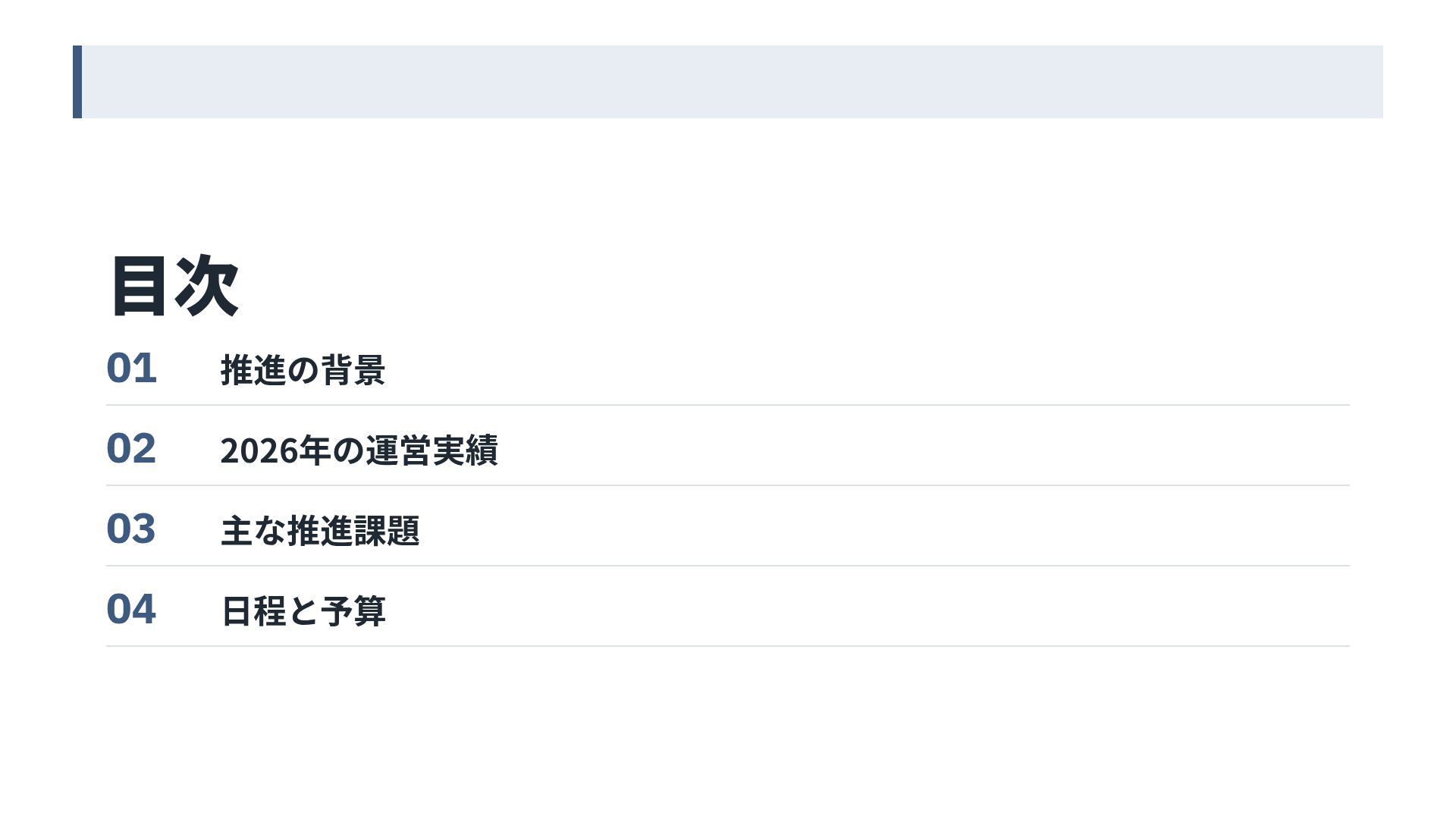The height and width of the screenshot is (819, 1456).
Task: Select the number 01
Action: pos(131,369)
